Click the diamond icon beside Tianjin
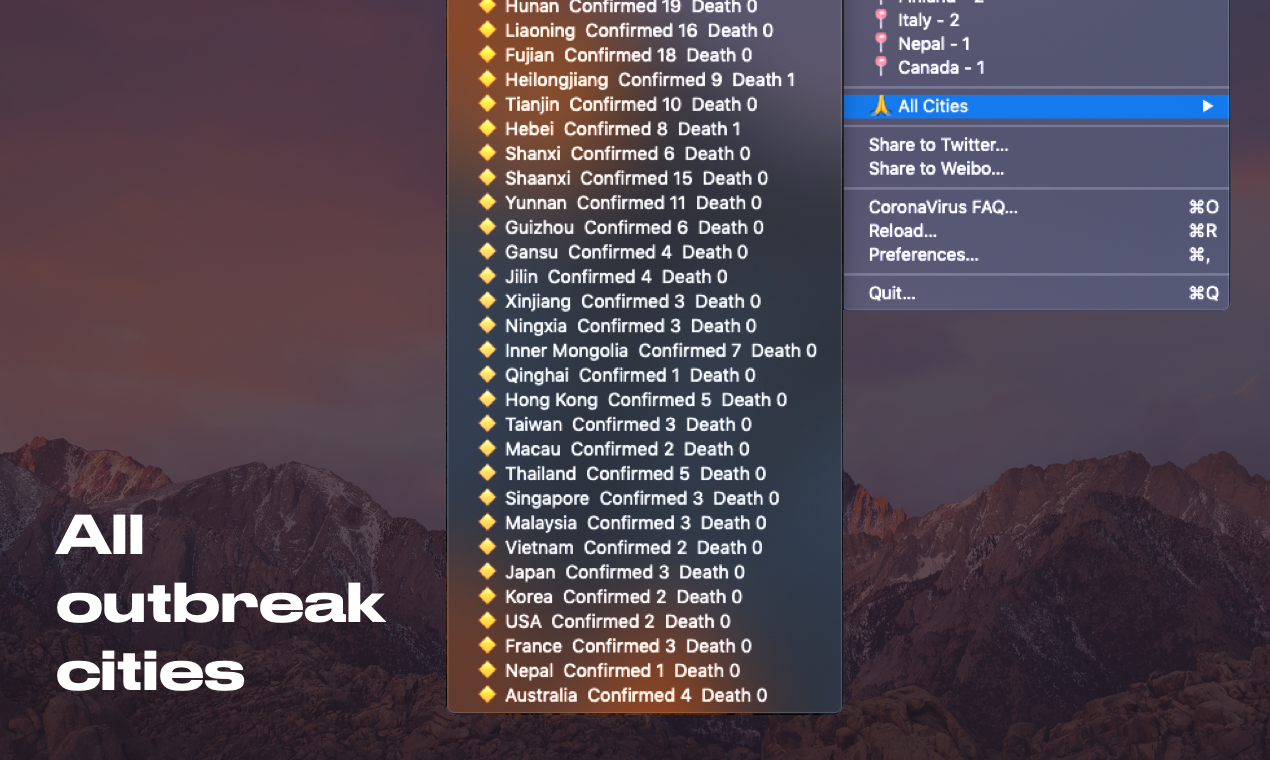Screen dimensions: 1270x760 pos(487,103)
